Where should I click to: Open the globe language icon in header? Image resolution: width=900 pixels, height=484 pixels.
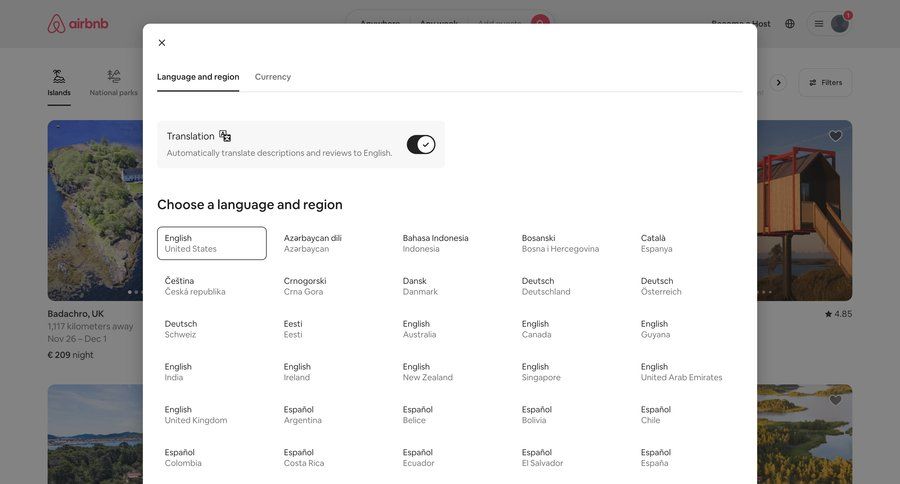click(x=790, y=24)
